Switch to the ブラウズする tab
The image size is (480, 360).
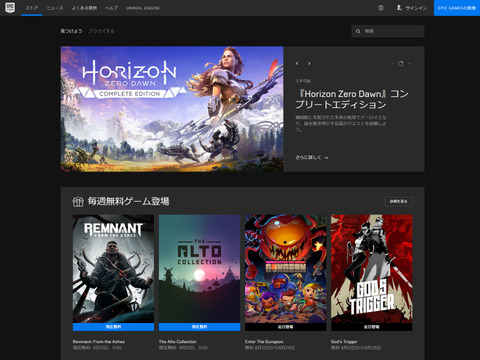coord(101,31)
